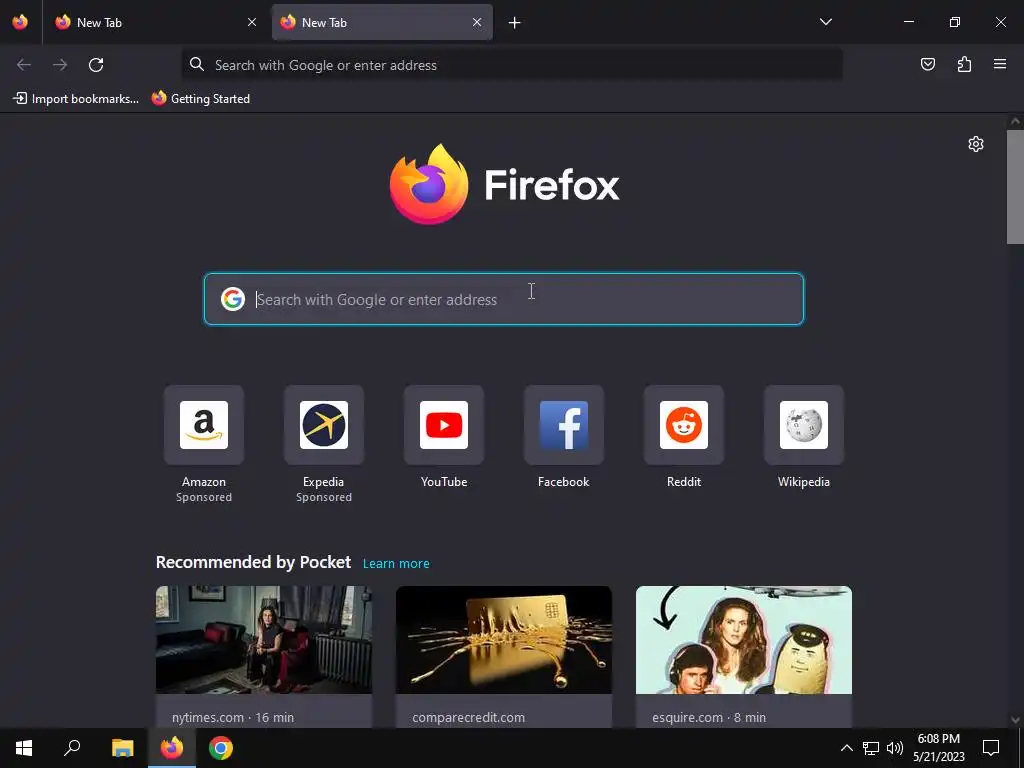This screenshot has height=768, width=1024.
Task: Click the page vertical scrollbar thumb
Action: 1016,187
